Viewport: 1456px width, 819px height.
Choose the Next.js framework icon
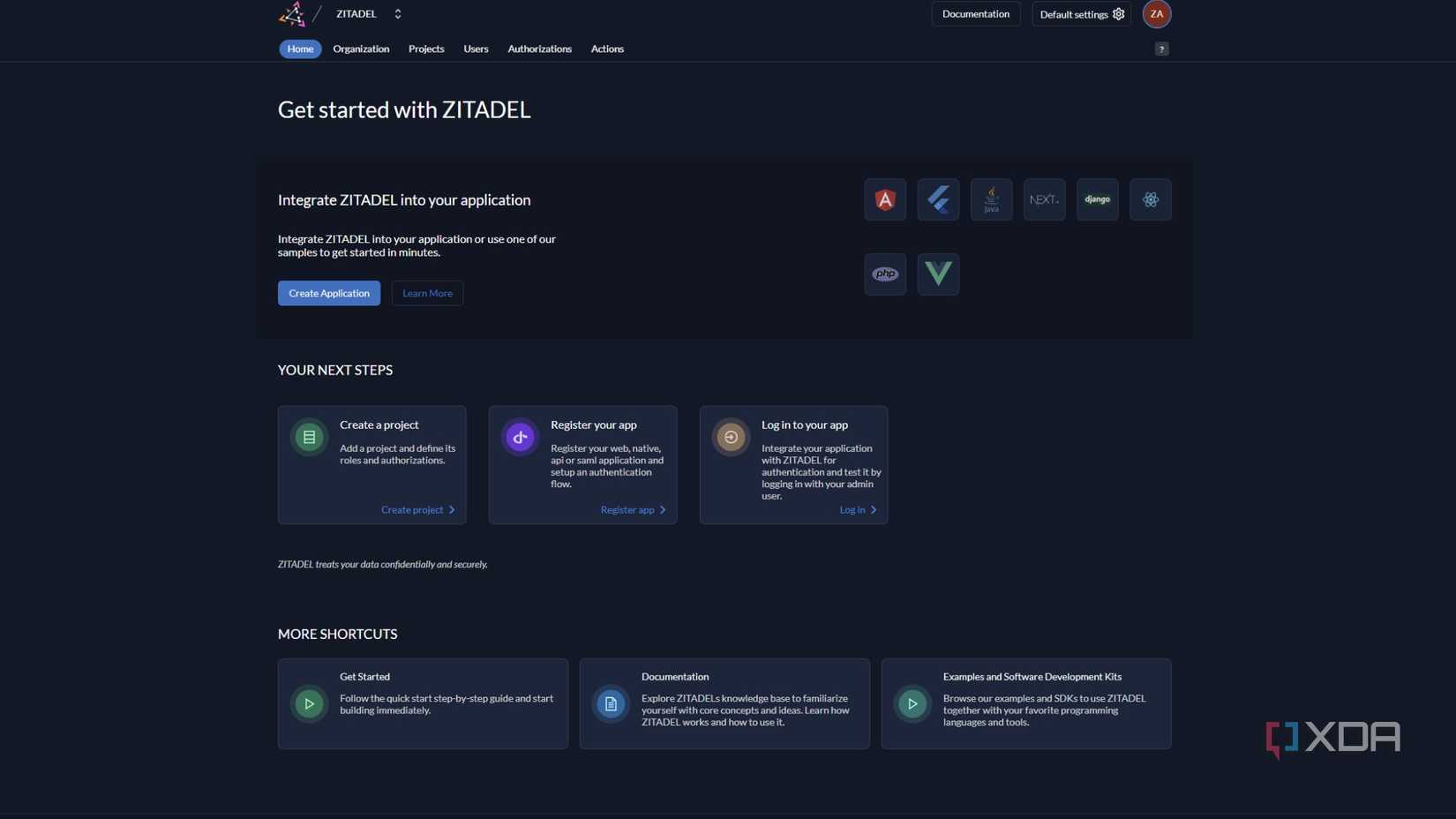coord(1044,199)
